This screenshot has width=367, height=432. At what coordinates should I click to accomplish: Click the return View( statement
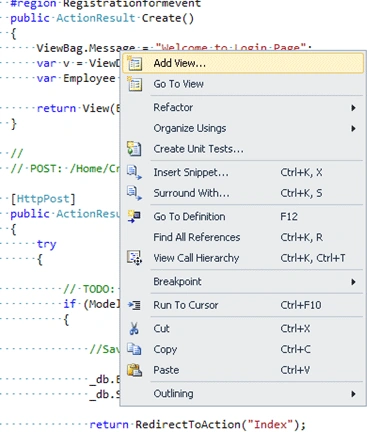coord(78,108)
